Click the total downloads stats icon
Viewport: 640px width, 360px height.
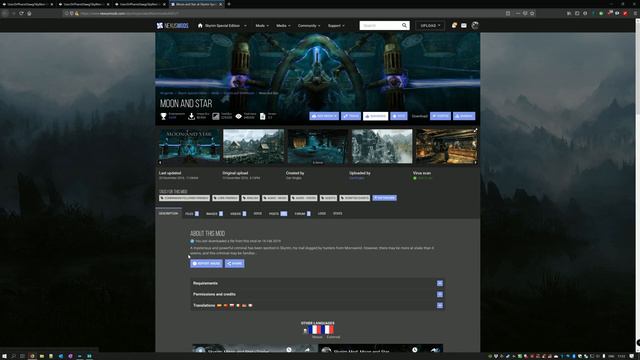216,116
